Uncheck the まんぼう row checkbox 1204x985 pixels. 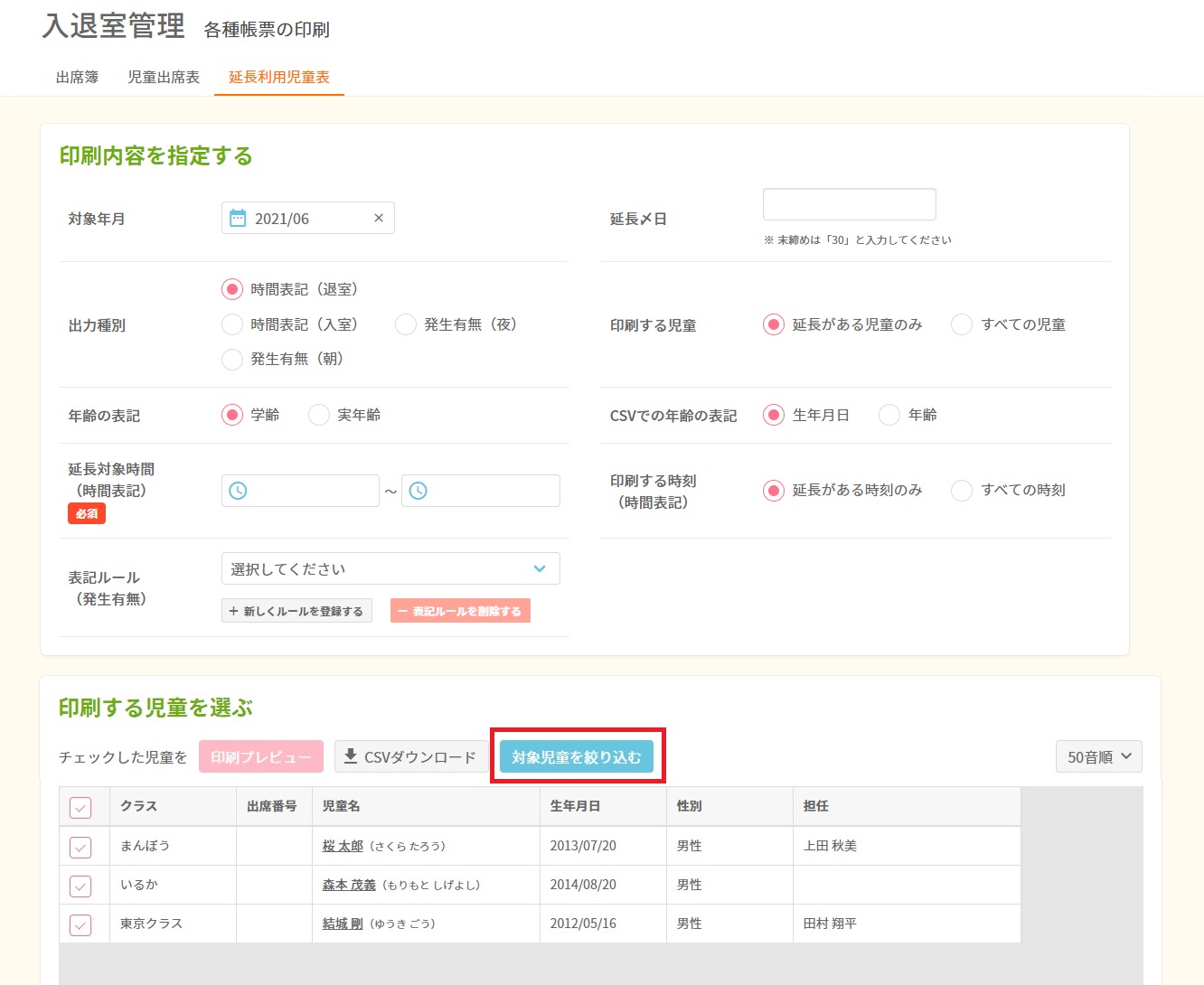click(x=80, y=847)
